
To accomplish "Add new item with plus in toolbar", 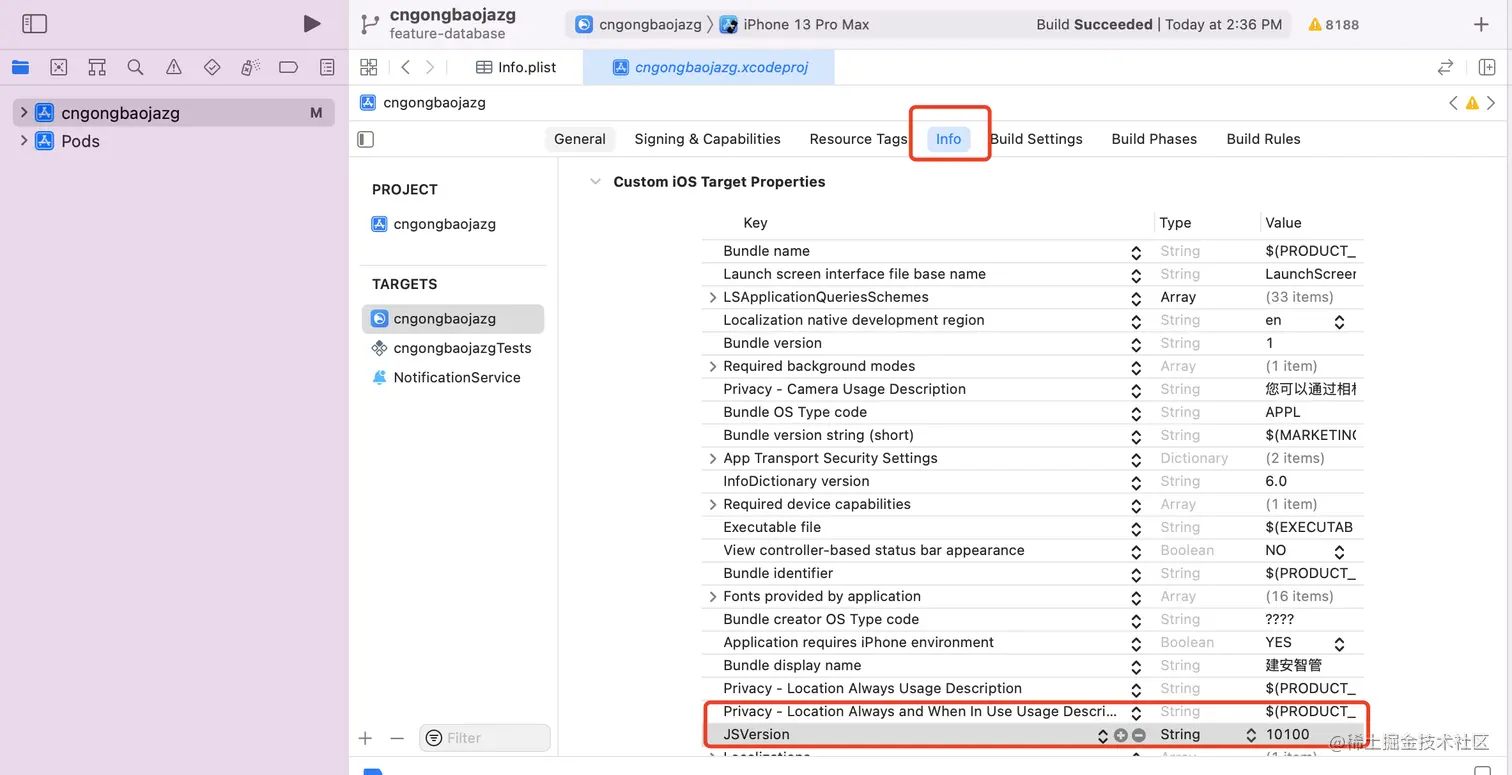I will (1481, 24).
